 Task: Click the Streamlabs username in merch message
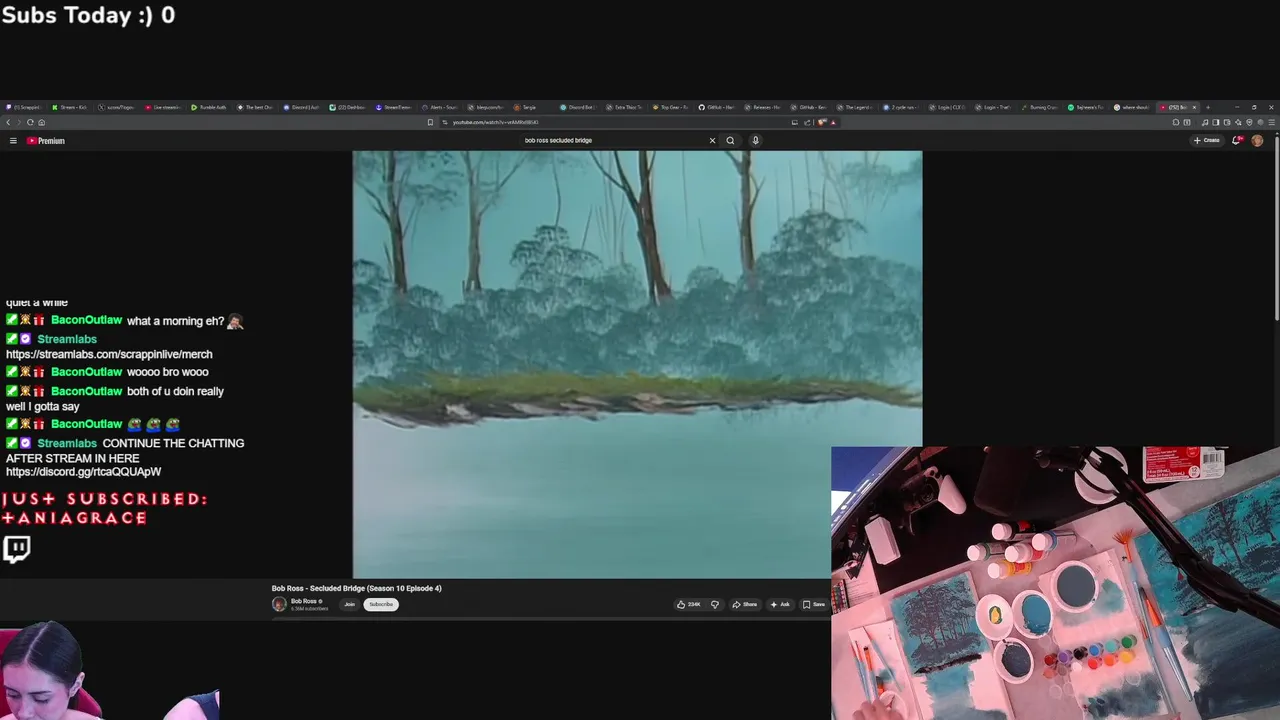[67, 339]
